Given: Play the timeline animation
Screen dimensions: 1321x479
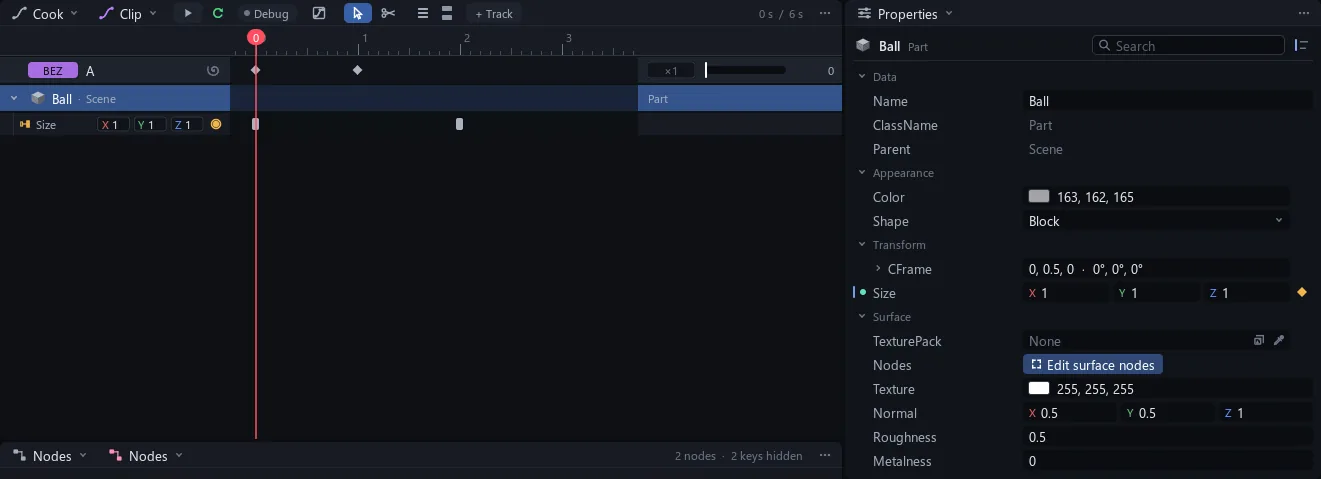Looking at the screenshot, I should (x=187, y=14).
